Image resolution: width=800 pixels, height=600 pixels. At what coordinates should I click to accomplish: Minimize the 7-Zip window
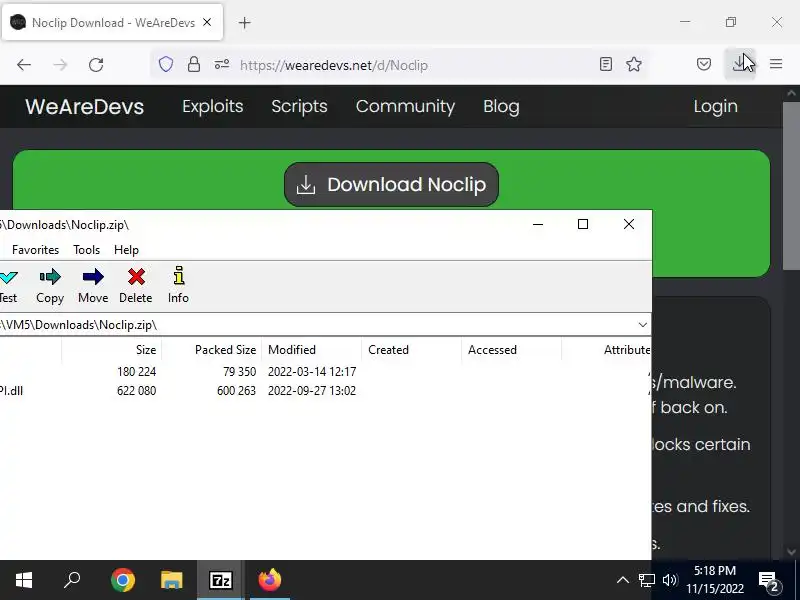click(538, 224)
